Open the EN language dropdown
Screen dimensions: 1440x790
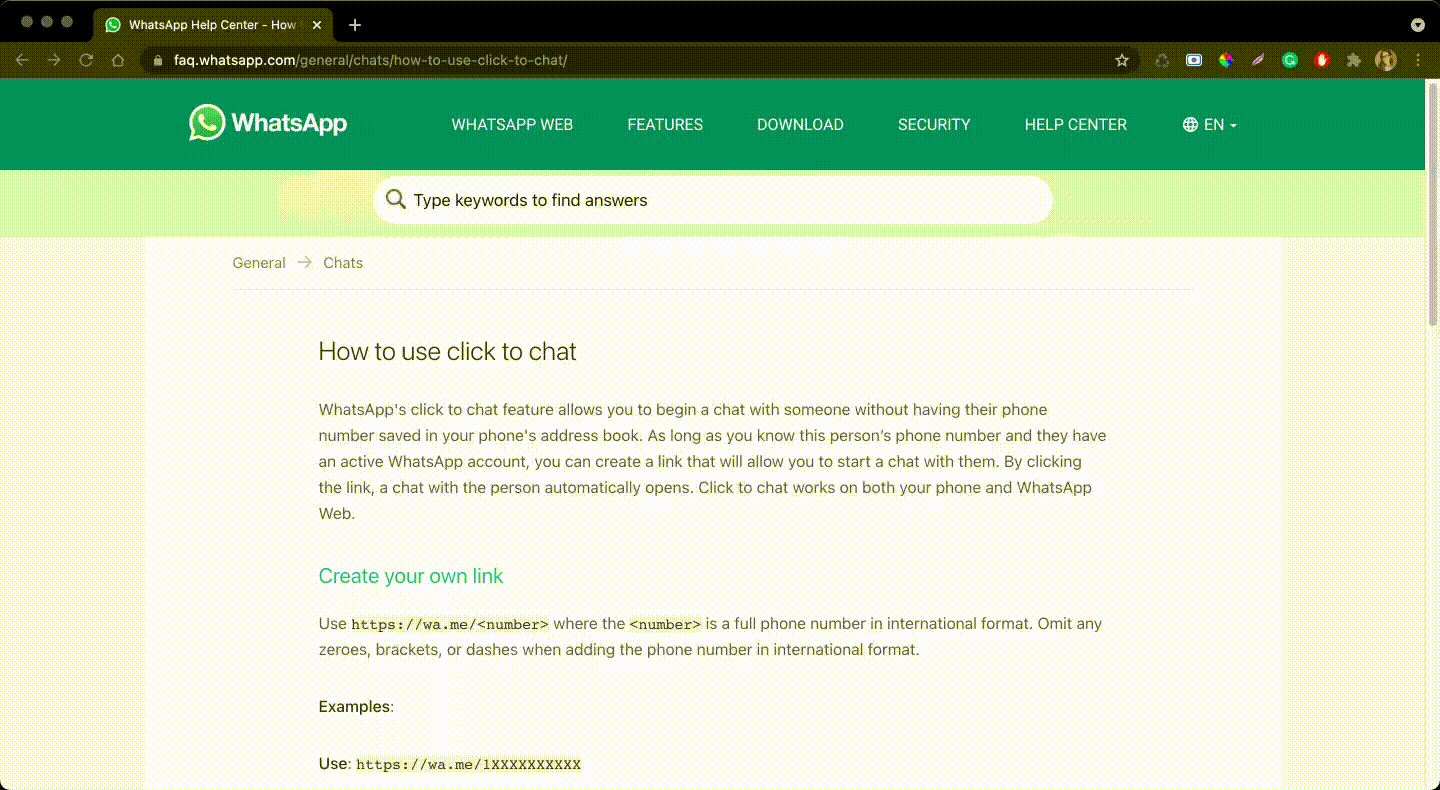(x=1210, y=124)
